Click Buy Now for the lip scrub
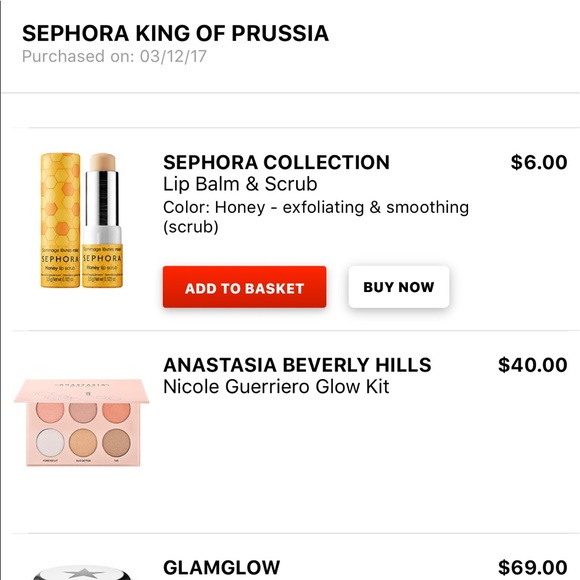 coord(399,287)
